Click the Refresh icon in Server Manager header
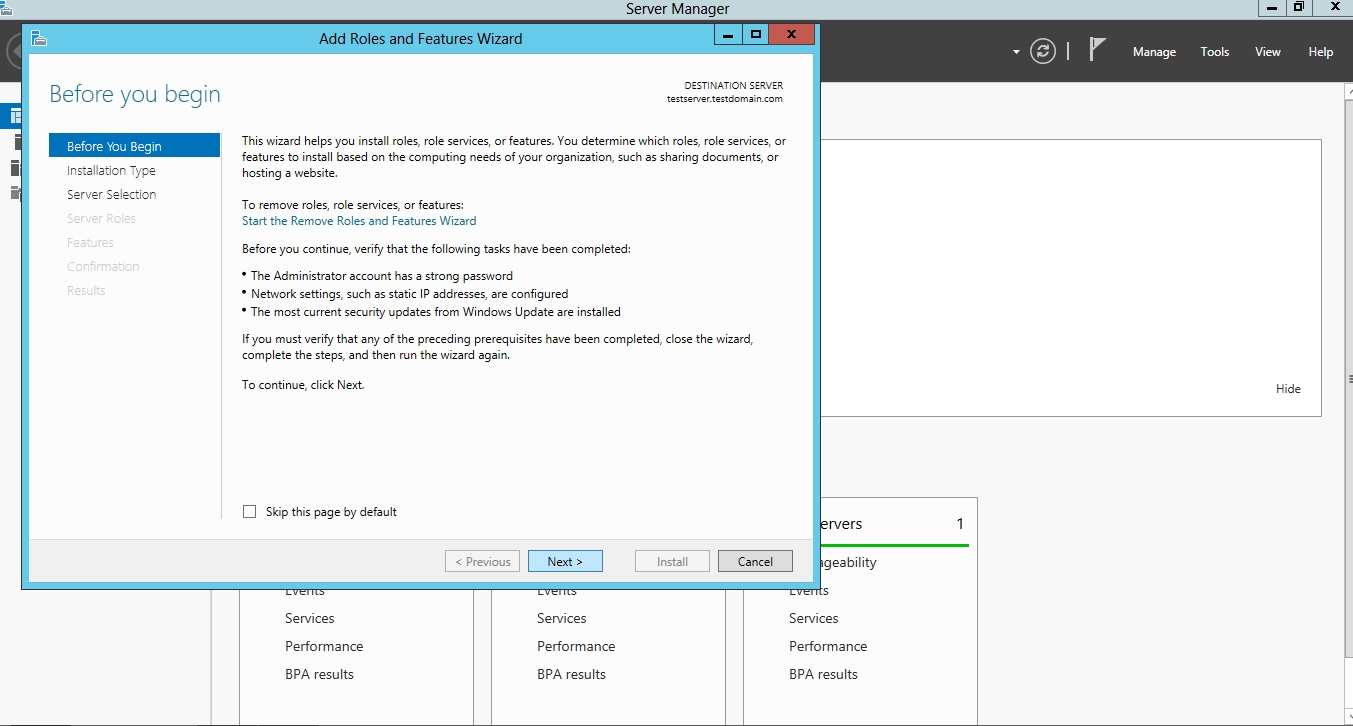 (x=1043, y=51)
